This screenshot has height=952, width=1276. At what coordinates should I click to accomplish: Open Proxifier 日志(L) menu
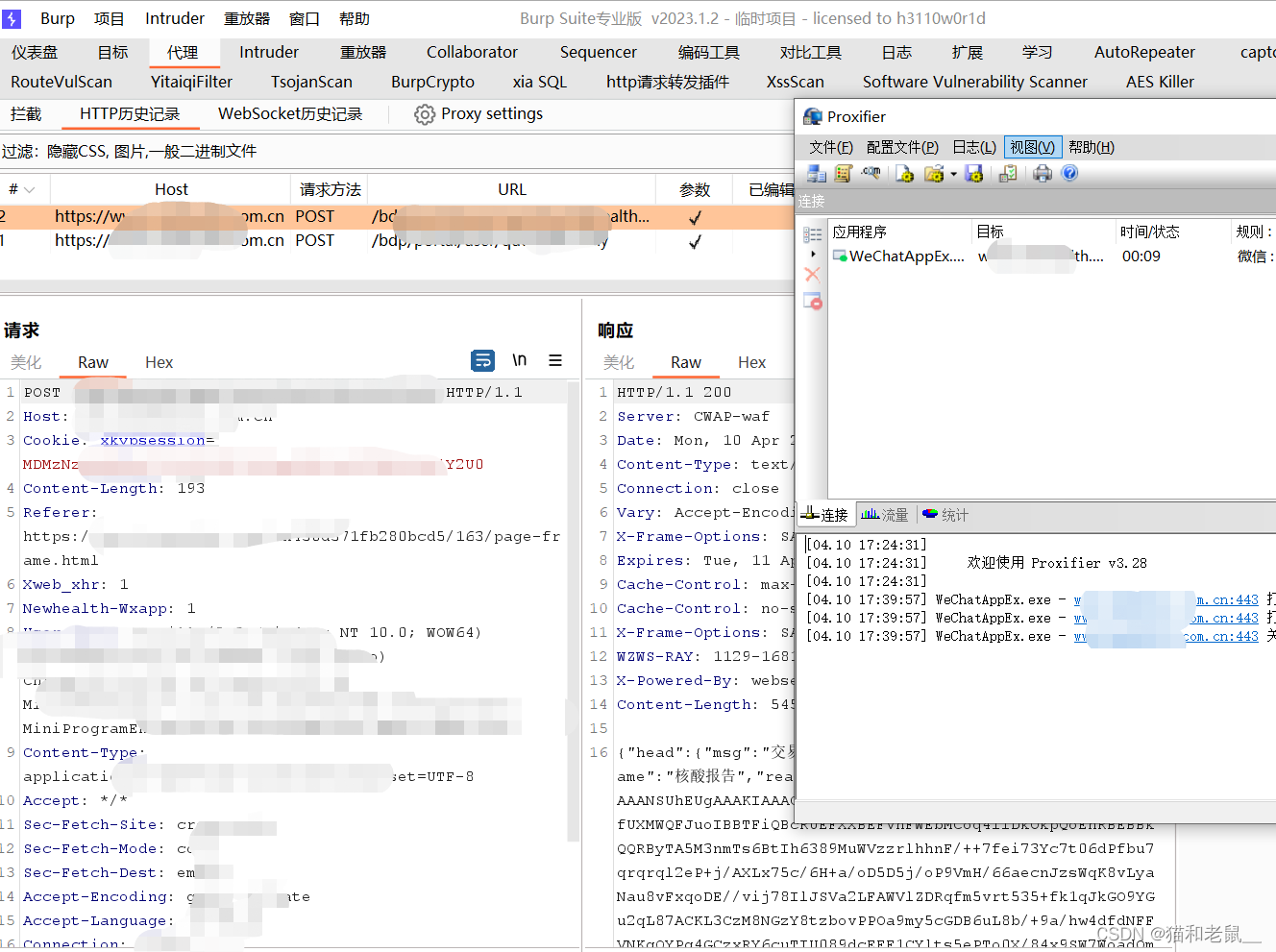(x=974, y=147)
